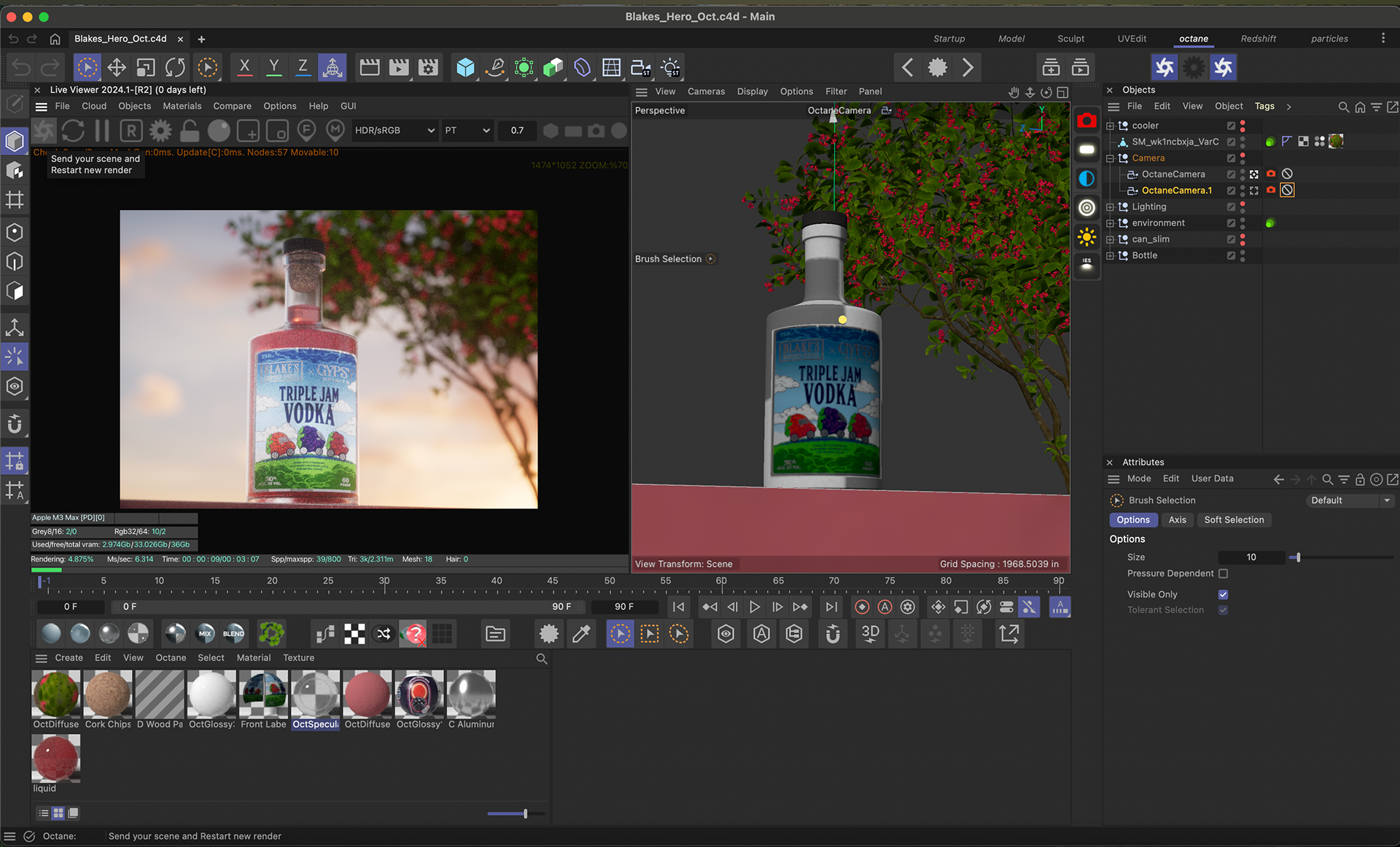Open the Live Viewer Materials menu
This screenshot has height=847, width=1400.
182,106
